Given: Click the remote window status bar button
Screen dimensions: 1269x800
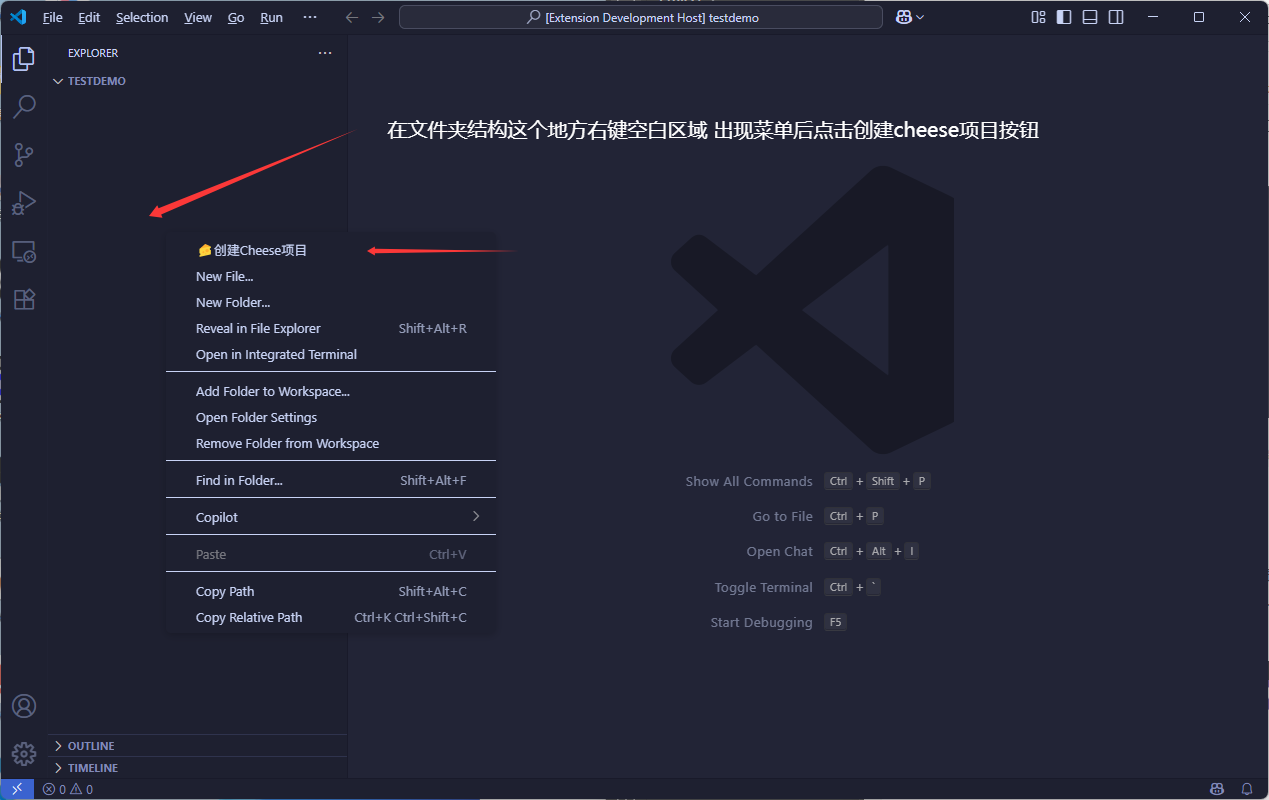Looking at the screenshot, I should [x=17, y=789].
